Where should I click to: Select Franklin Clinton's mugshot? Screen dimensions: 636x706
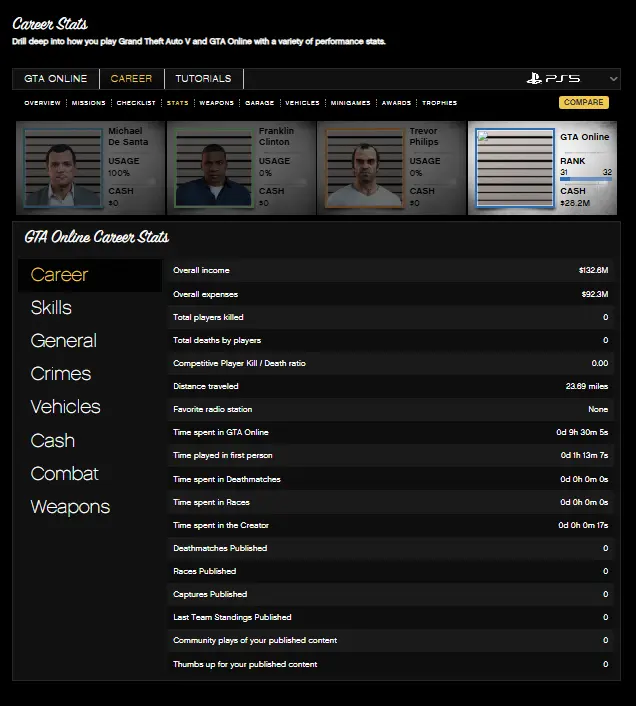point(211,168)
